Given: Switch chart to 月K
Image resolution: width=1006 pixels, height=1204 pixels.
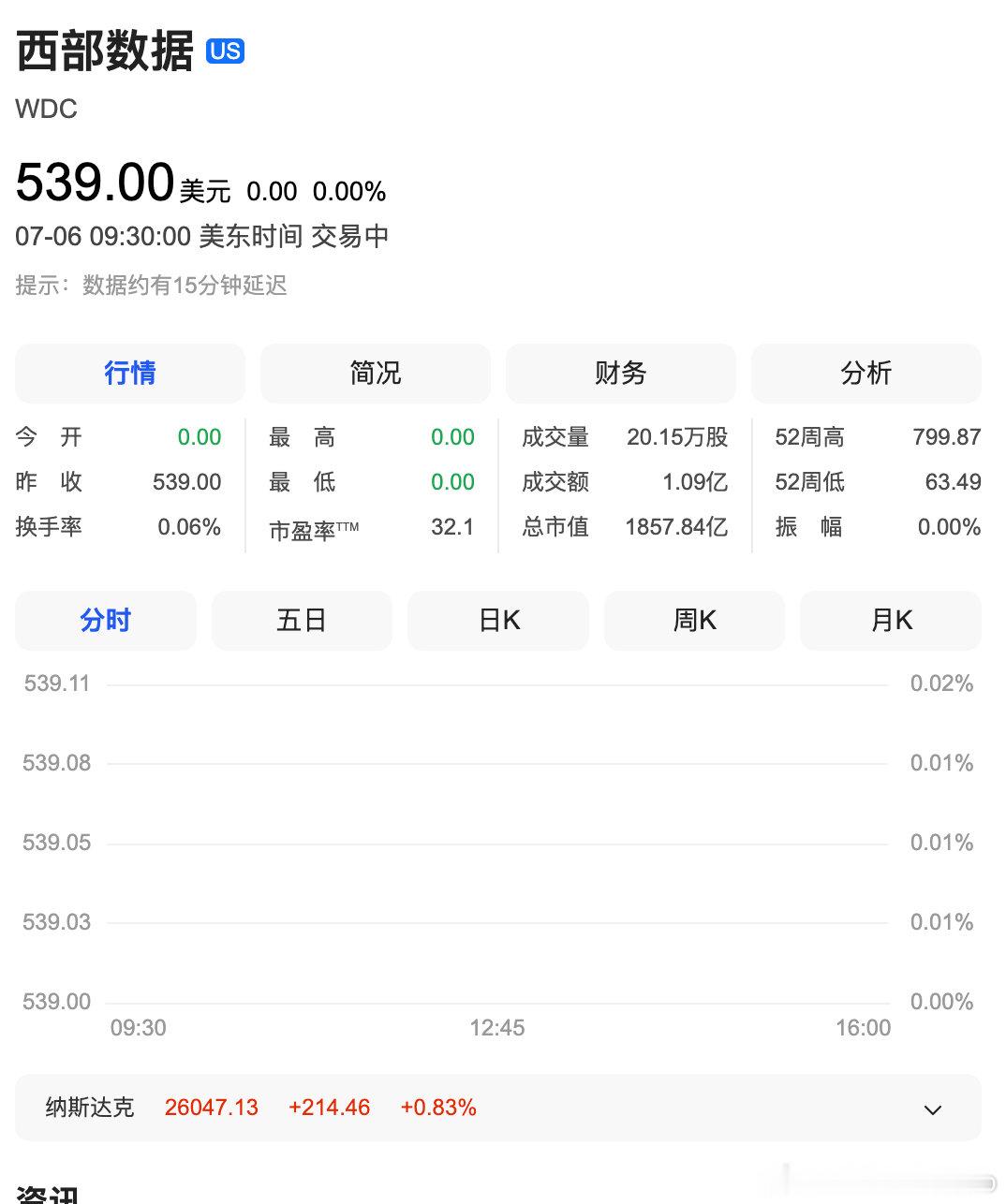Looking at the screenshot, I should click(x=891, y=620).
